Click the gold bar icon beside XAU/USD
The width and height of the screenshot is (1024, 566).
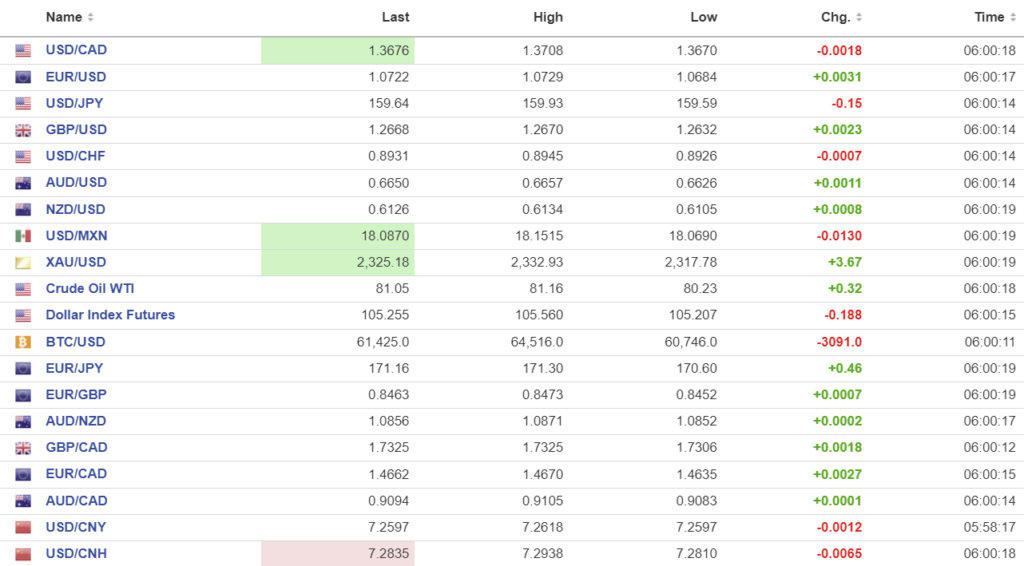[23, 262]
